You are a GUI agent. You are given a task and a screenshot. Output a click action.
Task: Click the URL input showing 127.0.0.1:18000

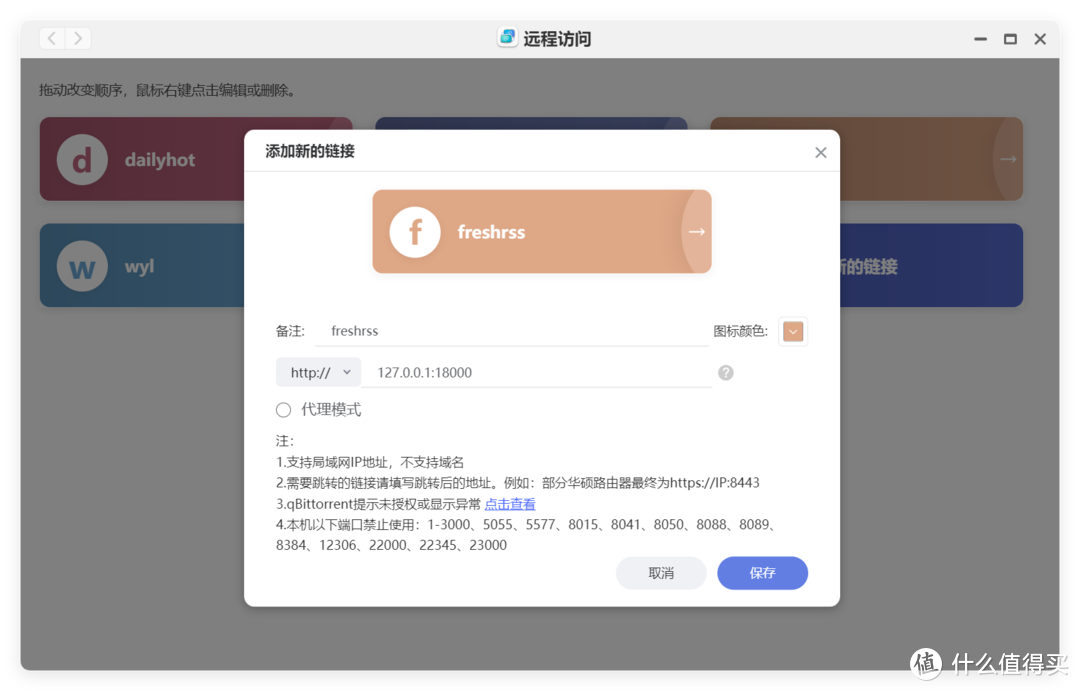(540, 371)
